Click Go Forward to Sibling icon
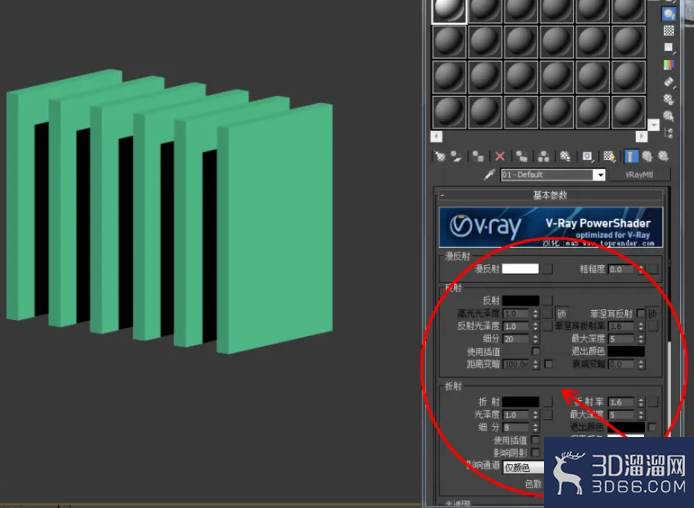694x508 pixels. [x=663, y=156]
